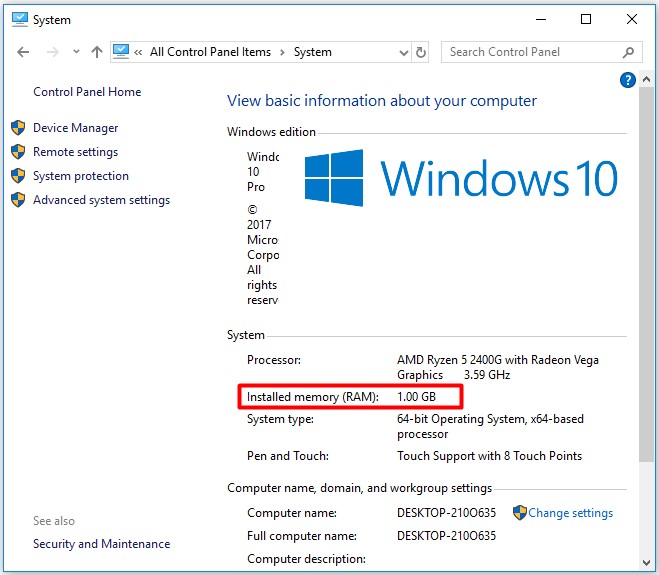Close the System window
This screenshot has height=575, width=659.
point(632,19)
